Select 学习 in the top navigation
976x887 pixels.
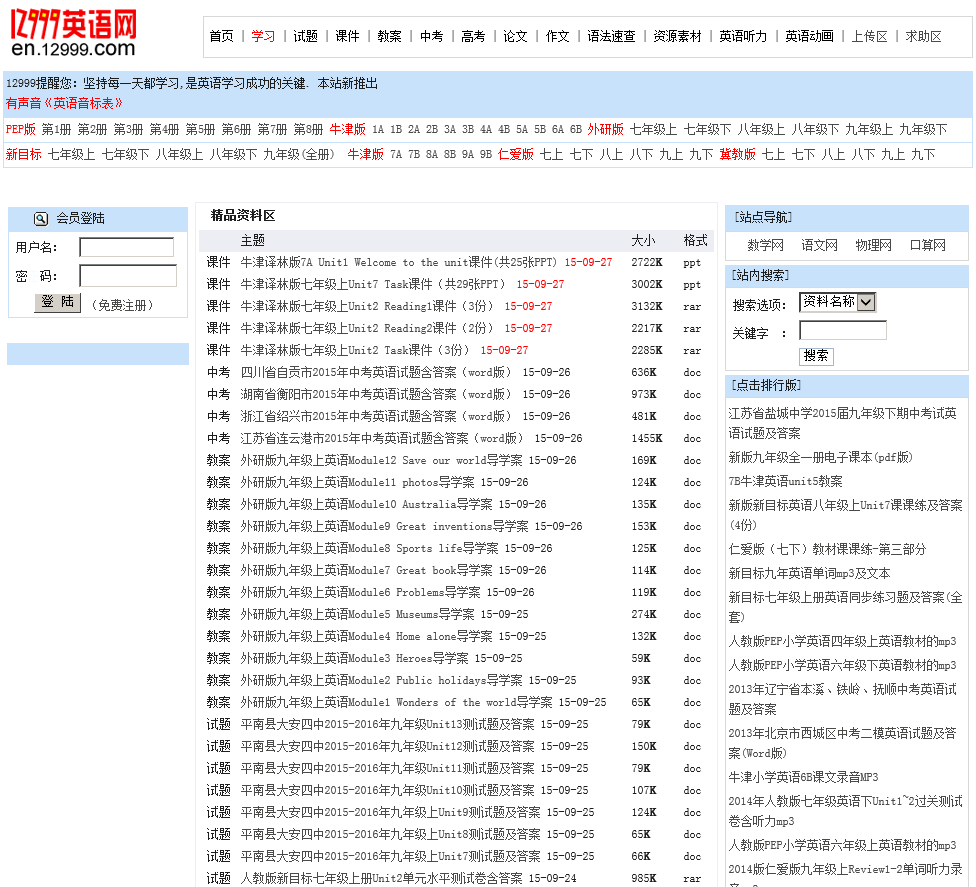pyautogui.click(x=263, y=36)
